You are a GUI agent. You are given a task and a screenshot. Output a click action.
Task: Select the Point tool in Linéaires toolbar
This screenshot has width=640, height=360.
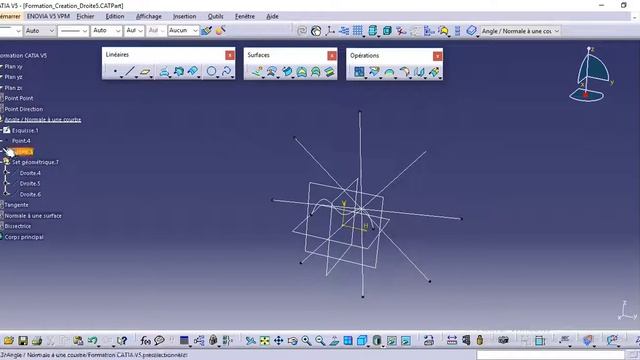tap(116, 71)
